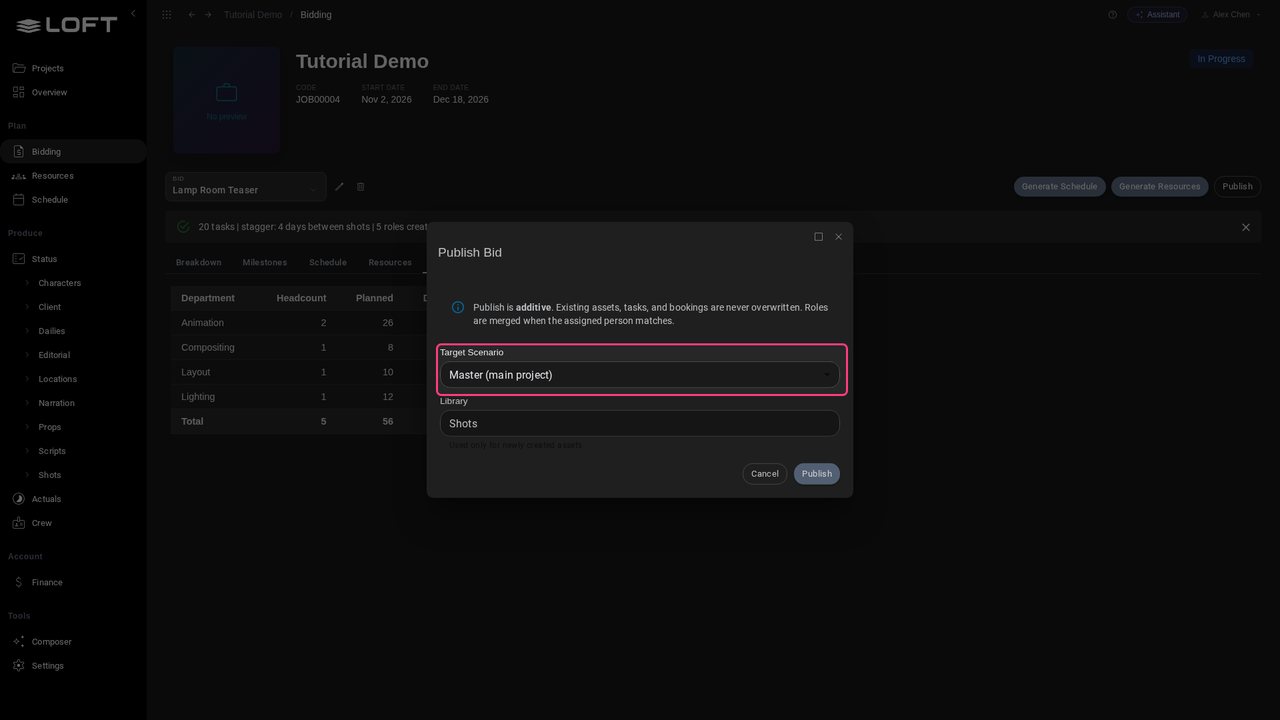
Task: Cancel the Publish Bid dialog
Action: coord(765,474)
